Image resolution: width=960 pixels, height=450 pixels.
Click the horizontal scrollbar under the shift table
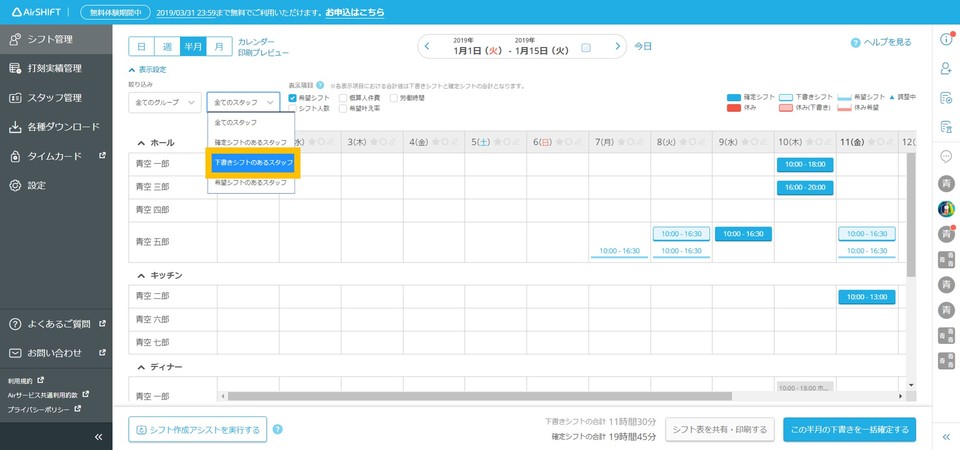[500, 396]
